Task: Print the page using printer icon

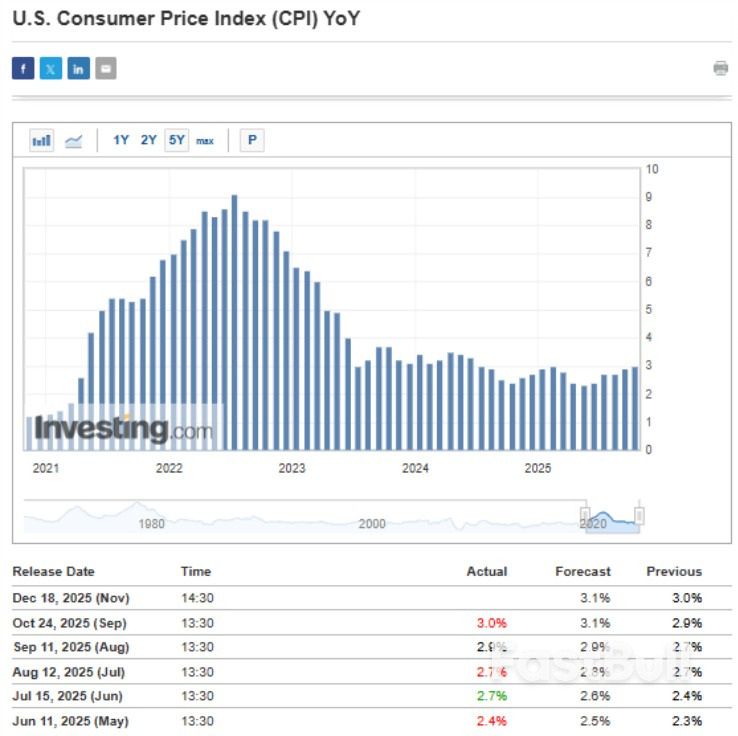Action: click(720, 68)
